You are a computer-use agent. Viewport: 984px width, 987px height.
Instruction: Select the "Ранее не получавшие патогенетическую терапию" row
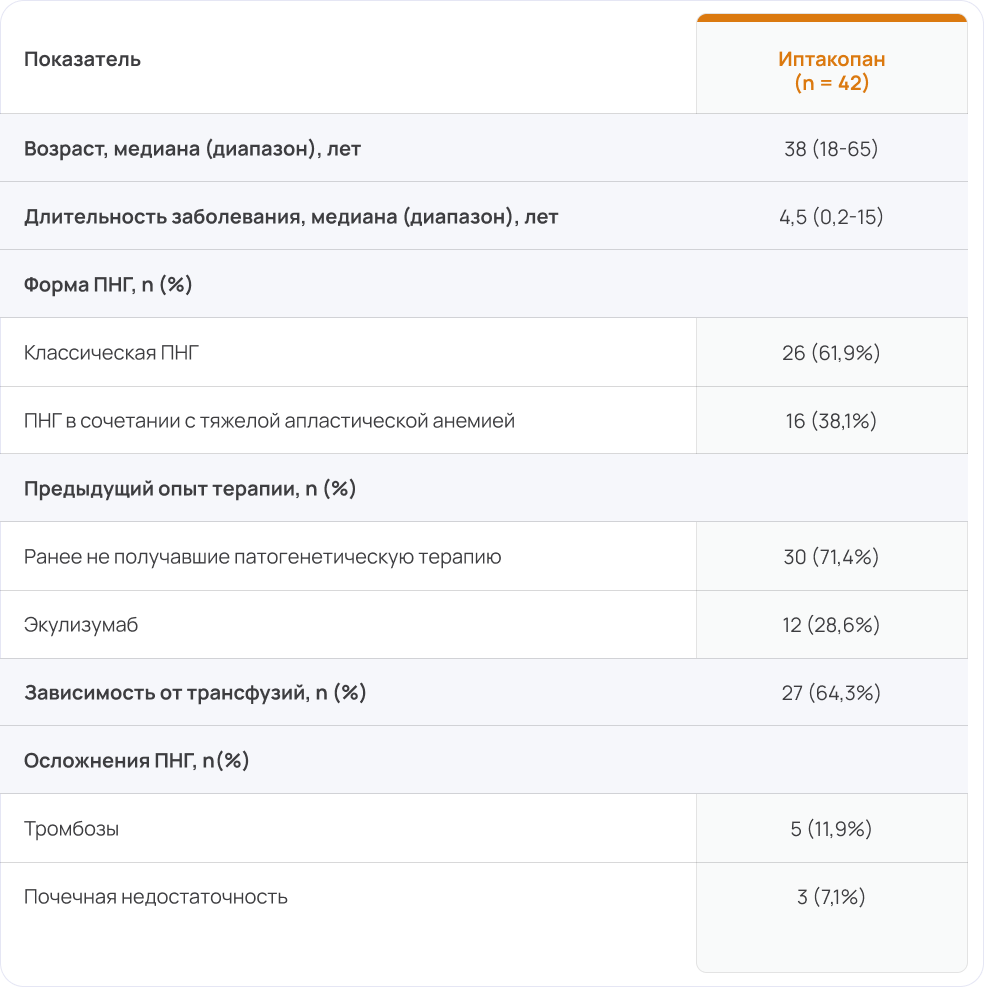coord(263,557)
